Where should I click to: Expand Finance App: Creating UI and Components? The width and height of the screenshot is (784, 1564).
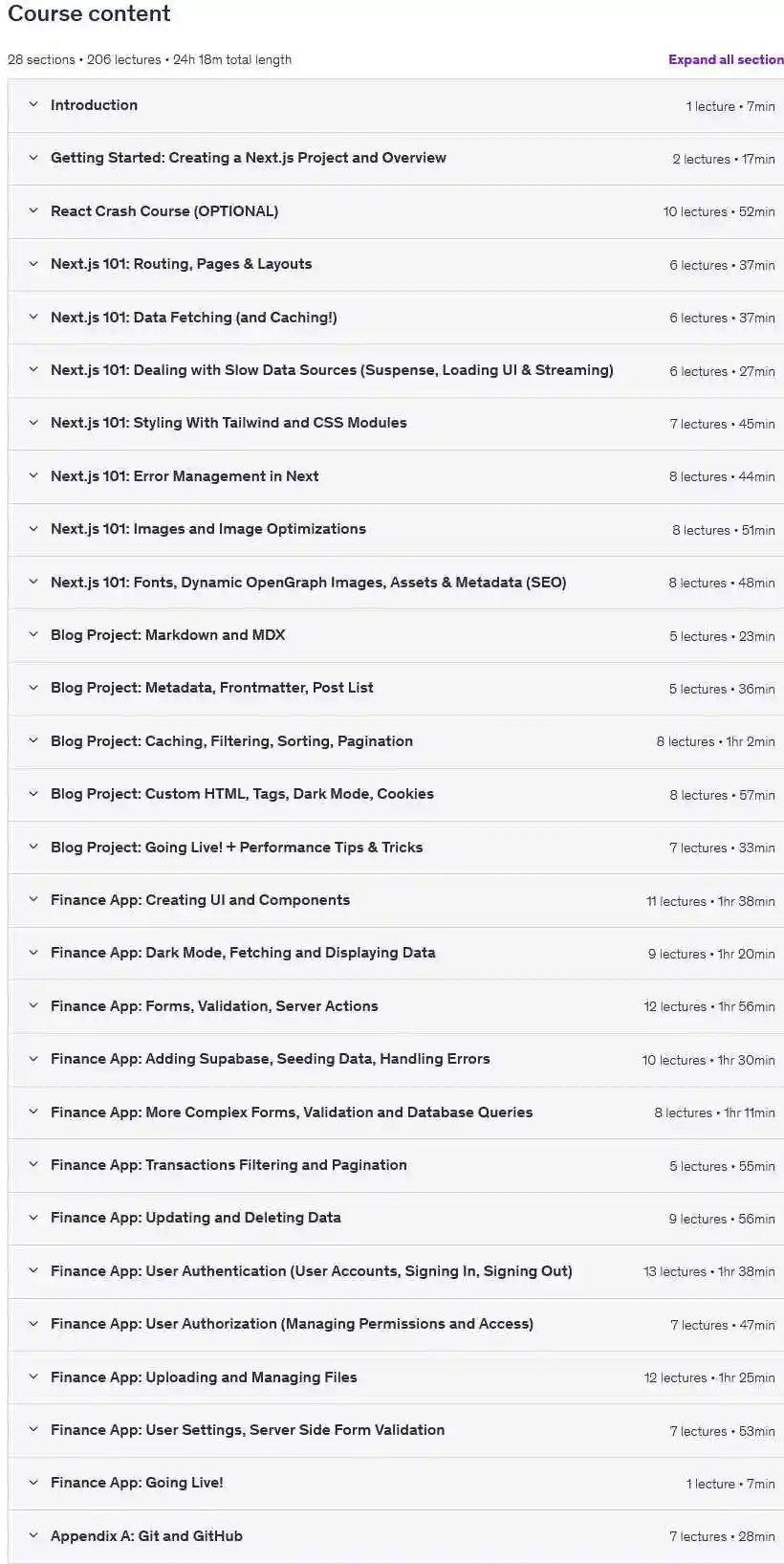pos(200,900)
